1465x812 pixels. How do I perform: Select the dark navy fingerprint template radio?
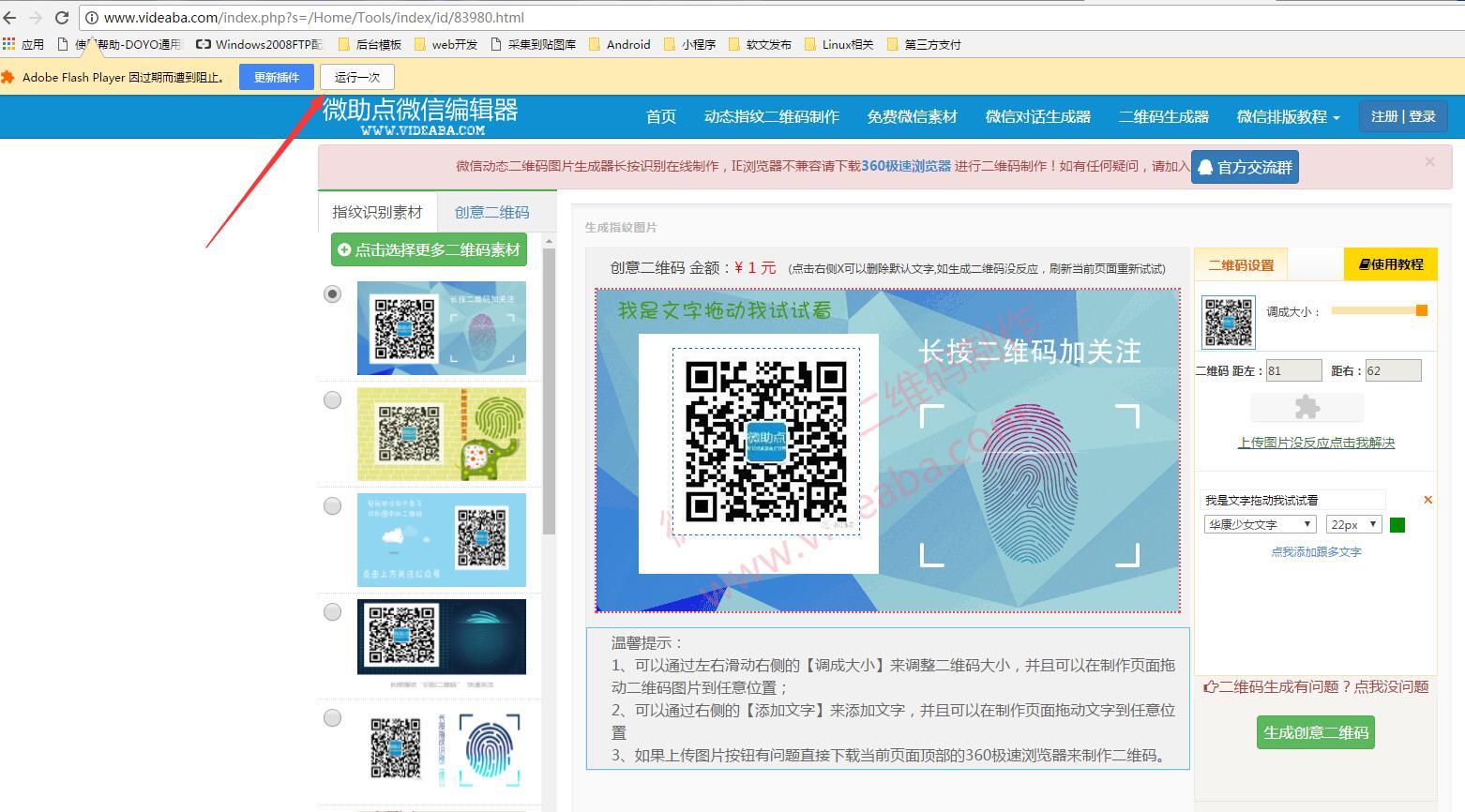[333, 611]
